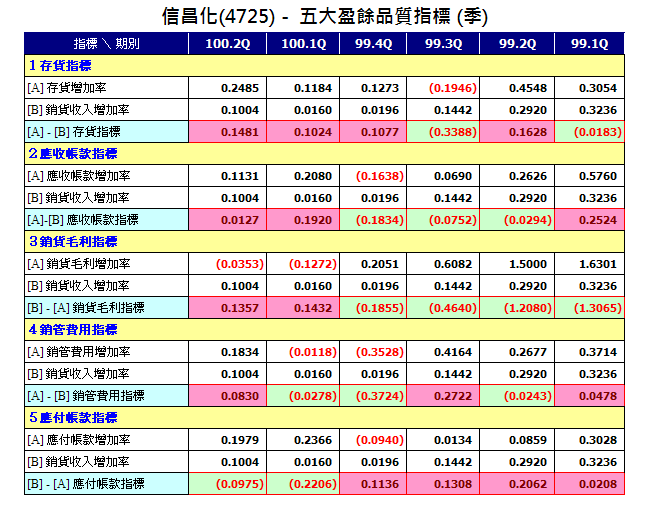The width and height of the screenshot is (649, 517).
Task: Click the row label [B] - [A] 銷貨毛利指標
Action: [86, 308]
